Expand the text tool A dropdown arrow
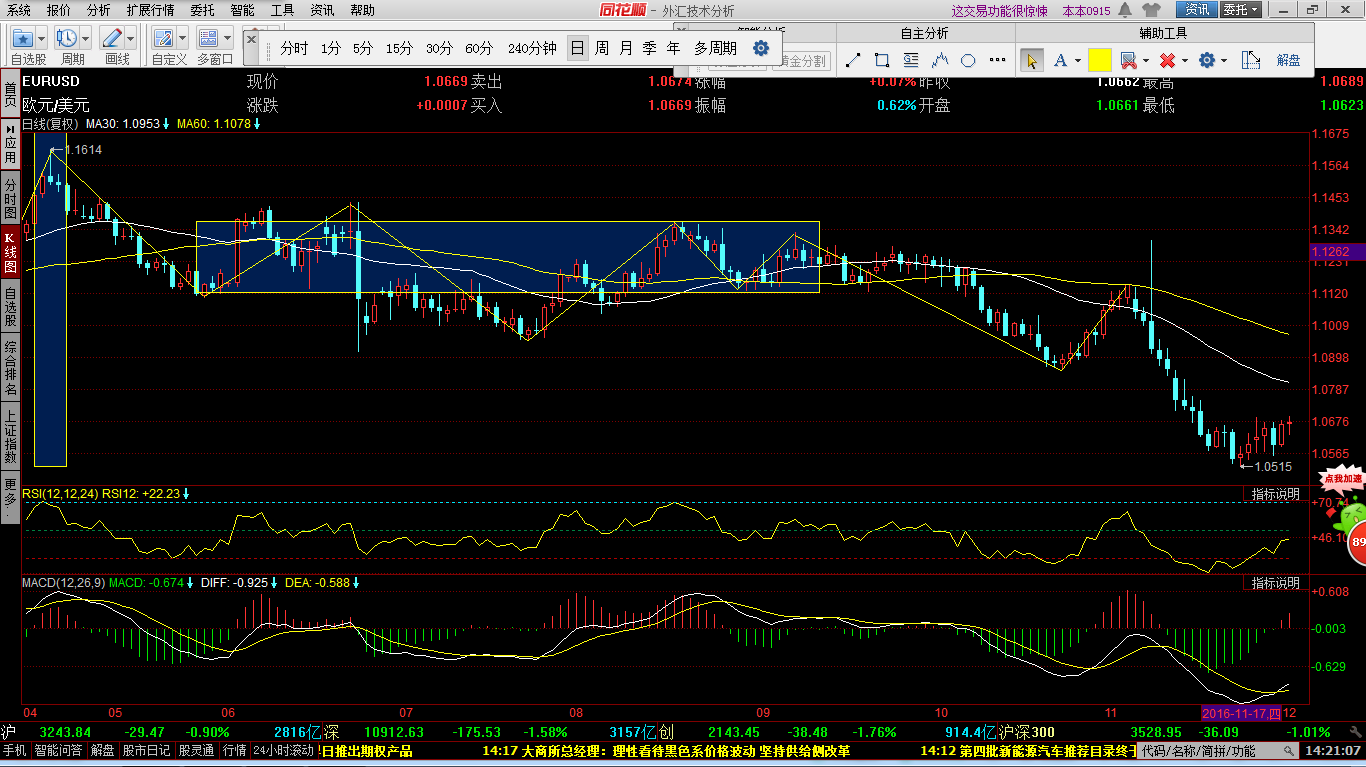This screenshot has width=1366, height=767. tap(1077, 61)
